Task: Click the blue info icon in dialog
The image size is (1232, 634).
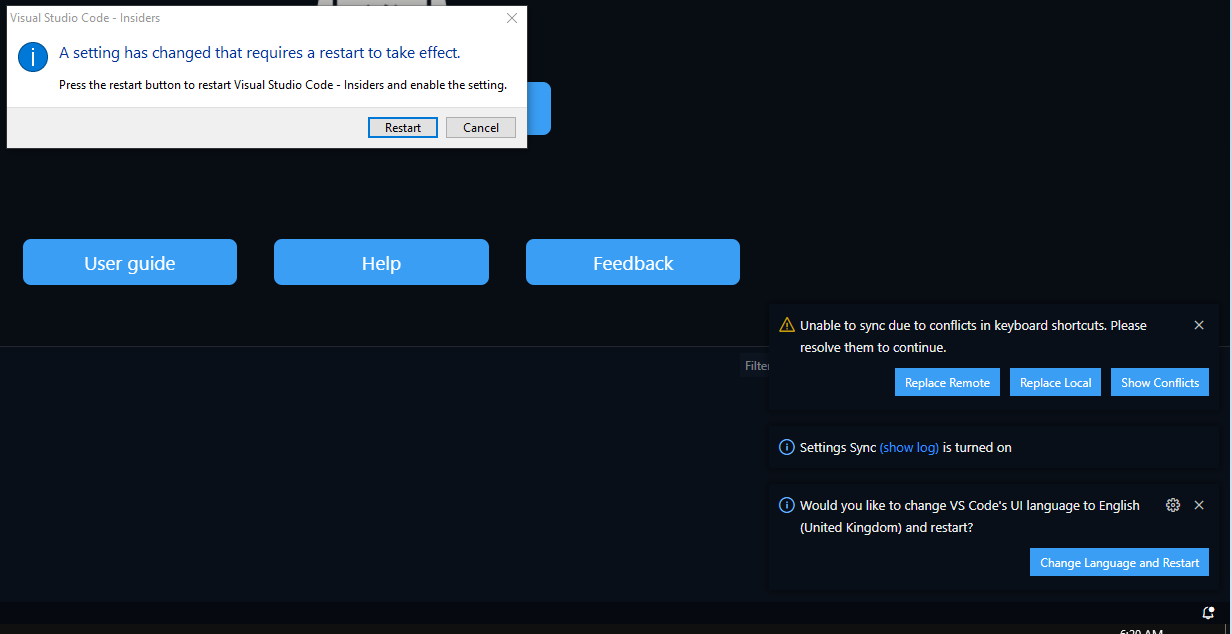Action: pos(33,57)
